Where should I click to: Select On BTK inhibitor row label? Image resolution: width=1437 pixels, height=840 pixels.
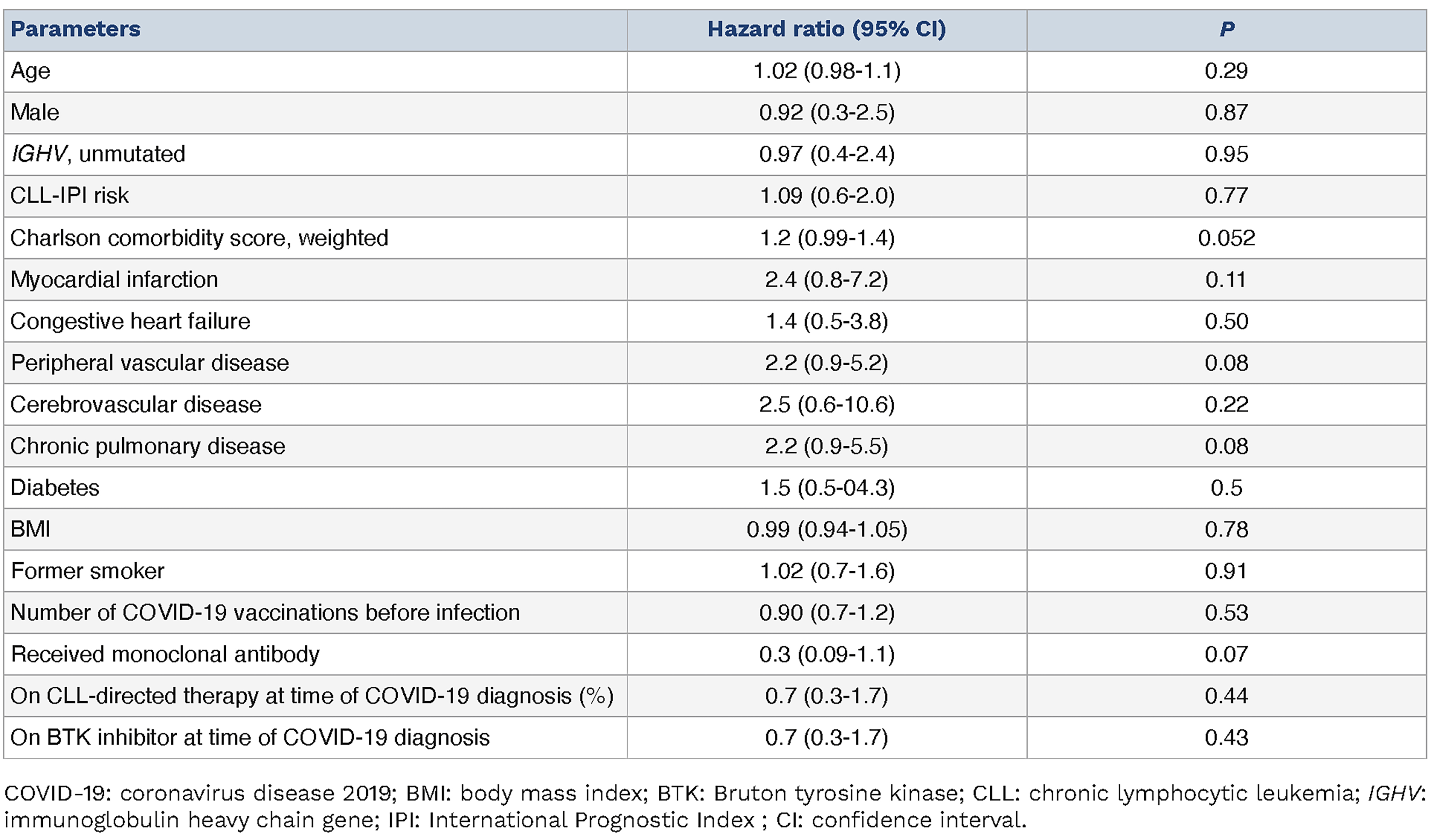[250, 737]
